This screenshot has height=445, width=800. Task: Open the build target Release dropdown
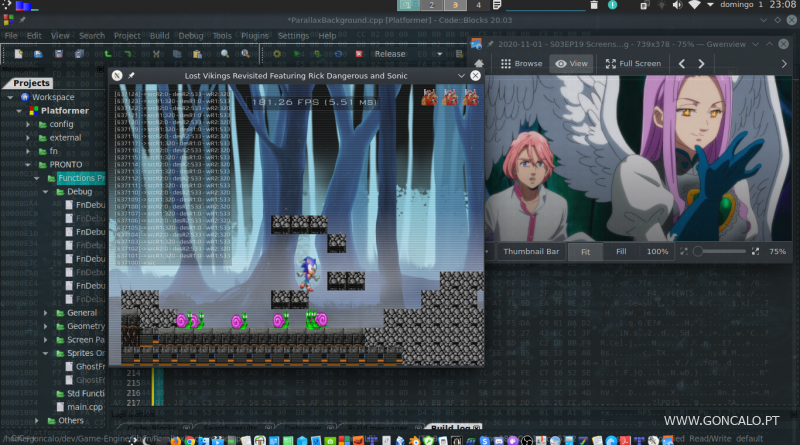(407, 54)
